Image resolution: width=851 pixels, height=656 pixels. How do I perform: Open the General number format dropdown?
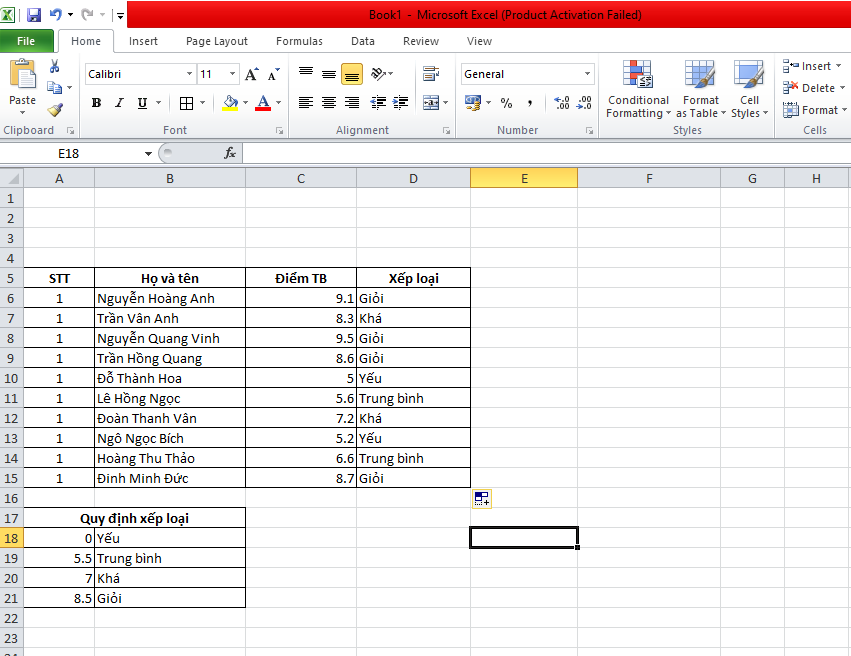tap(587, 74)
